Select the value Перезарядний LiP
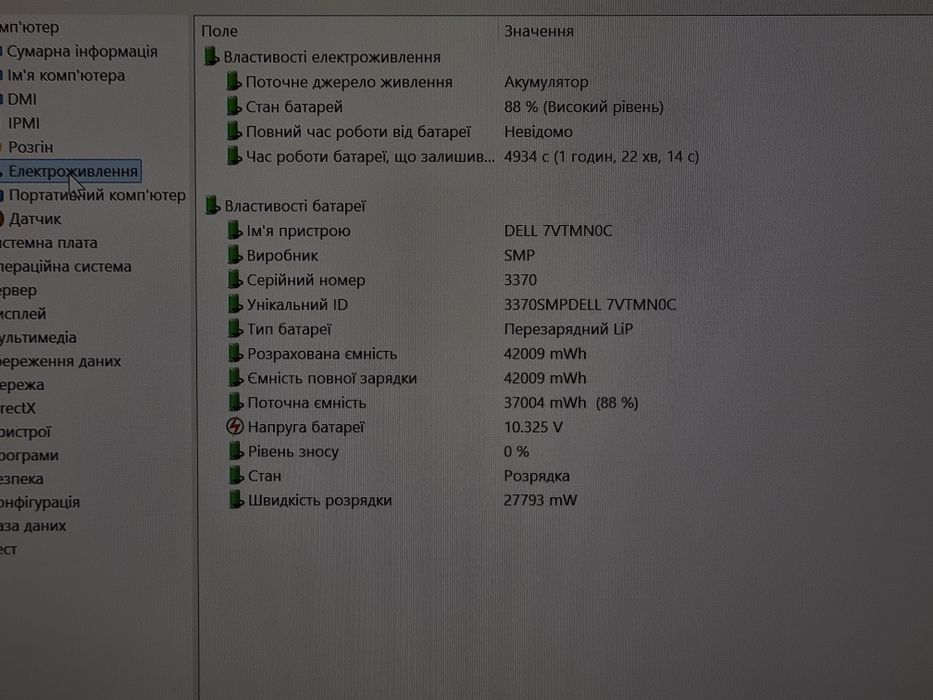The width and height of the screenshot is (933, 700). pos(568,329)
